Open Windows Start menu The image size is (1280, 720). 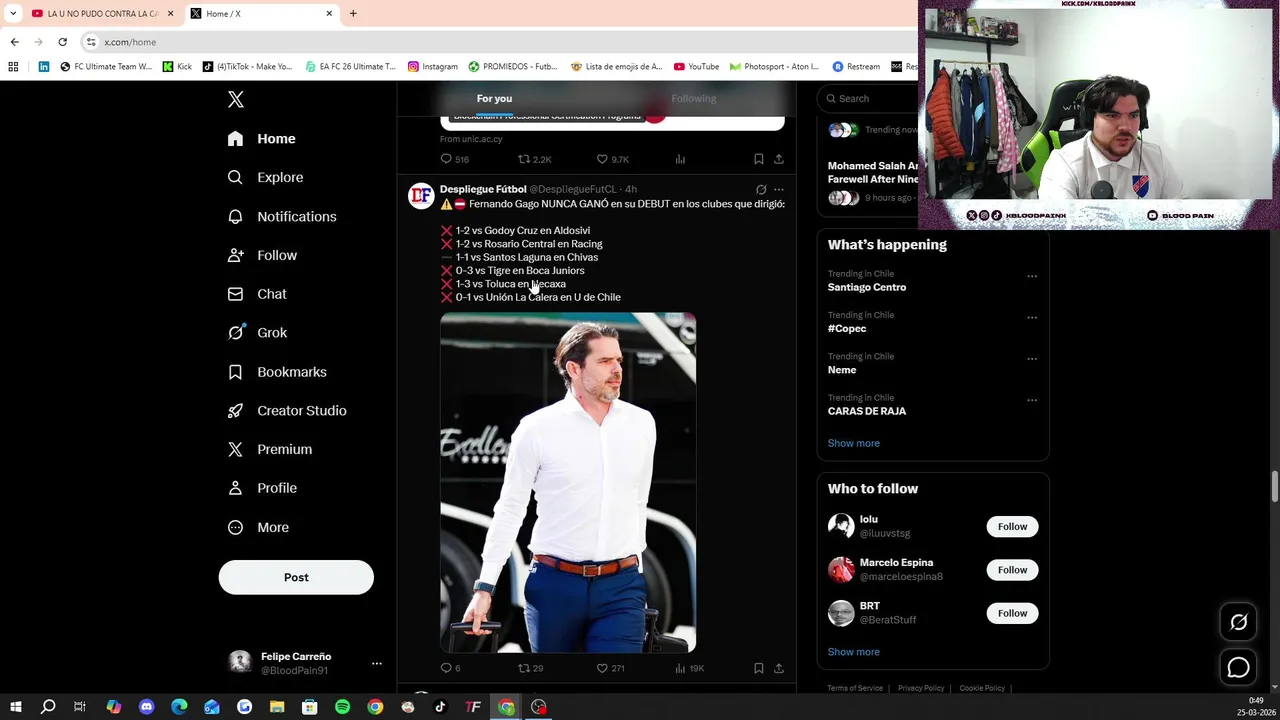point(15,707)
